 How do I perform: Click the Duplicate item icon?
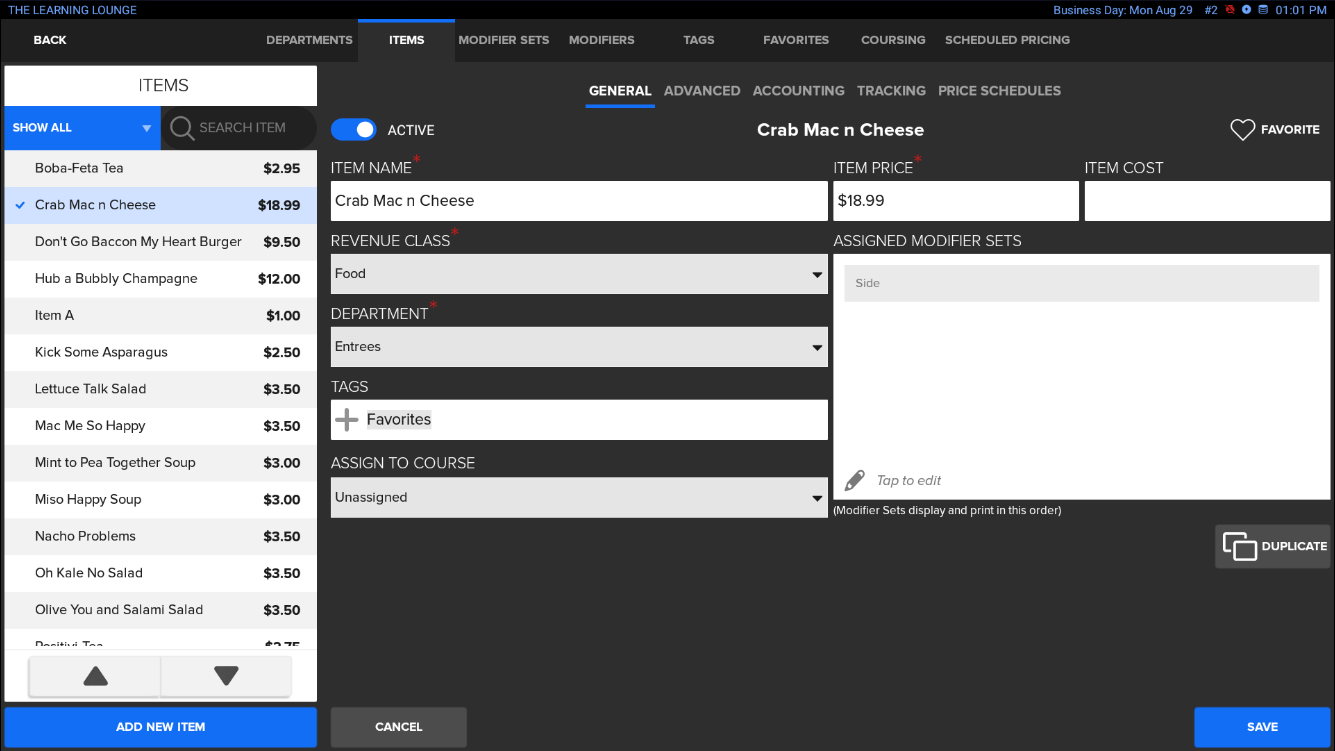coord(1239,546)
